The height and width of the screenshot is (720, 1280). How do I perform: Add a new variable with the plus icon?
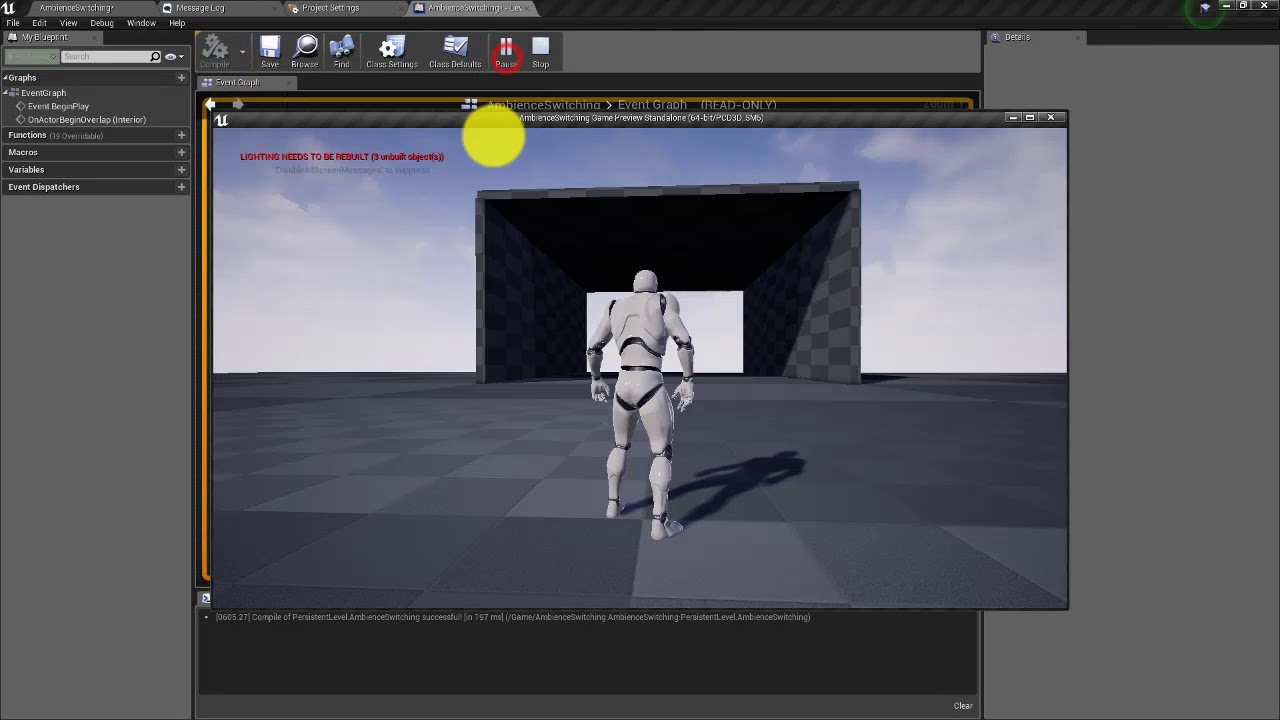[x=181, y=170]
